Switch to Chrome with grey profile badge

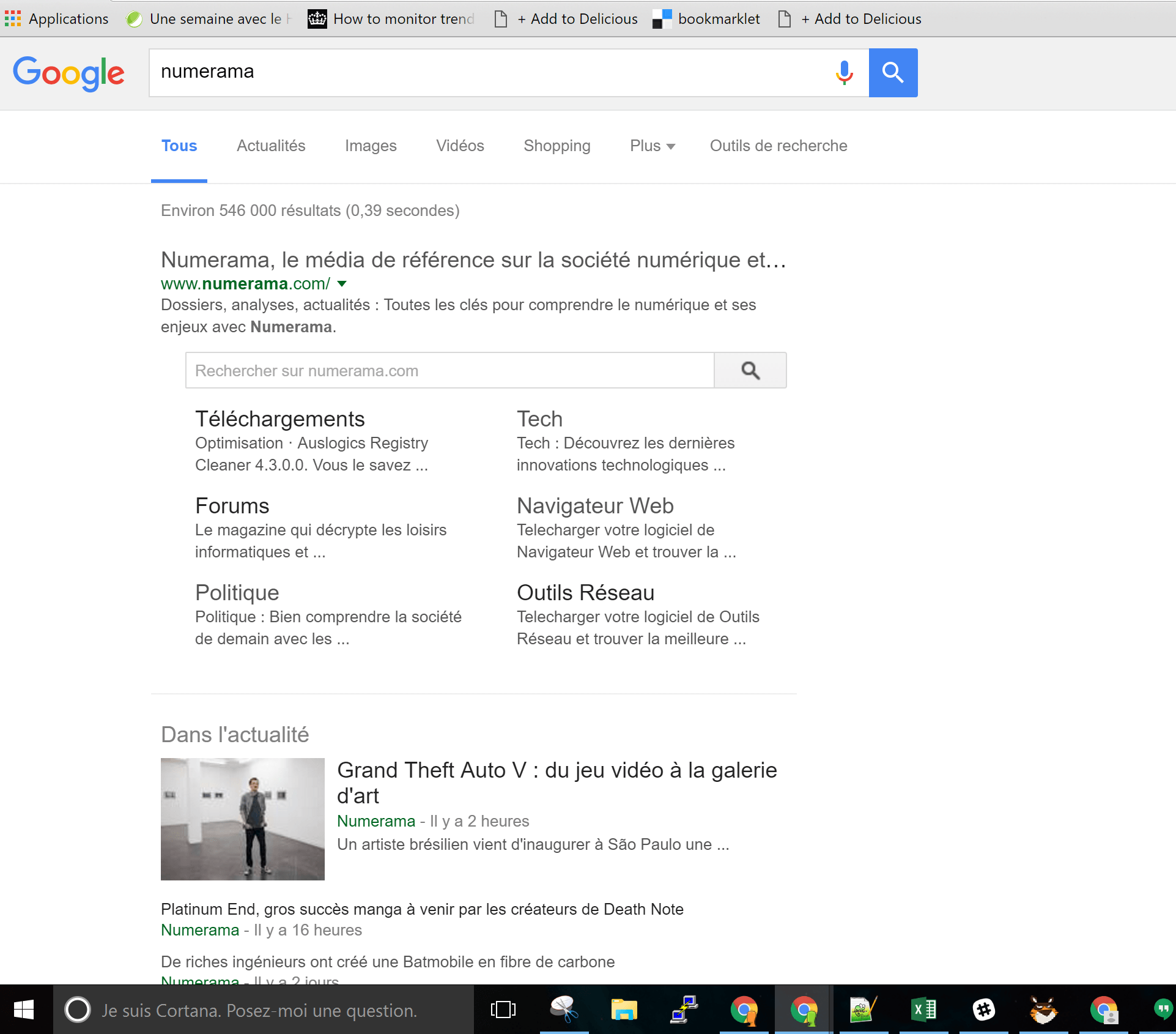1103,1010
